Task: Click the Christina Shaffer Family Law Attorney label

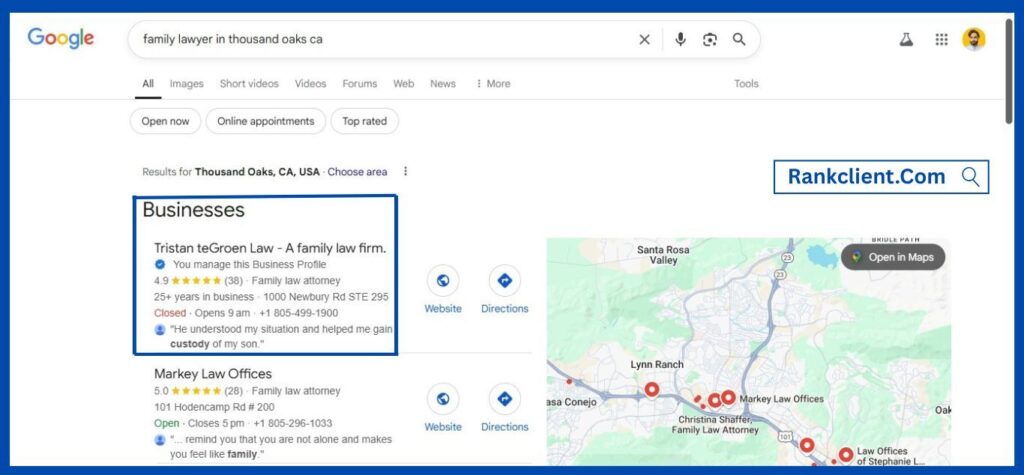Action: click(x=715, y=425)
